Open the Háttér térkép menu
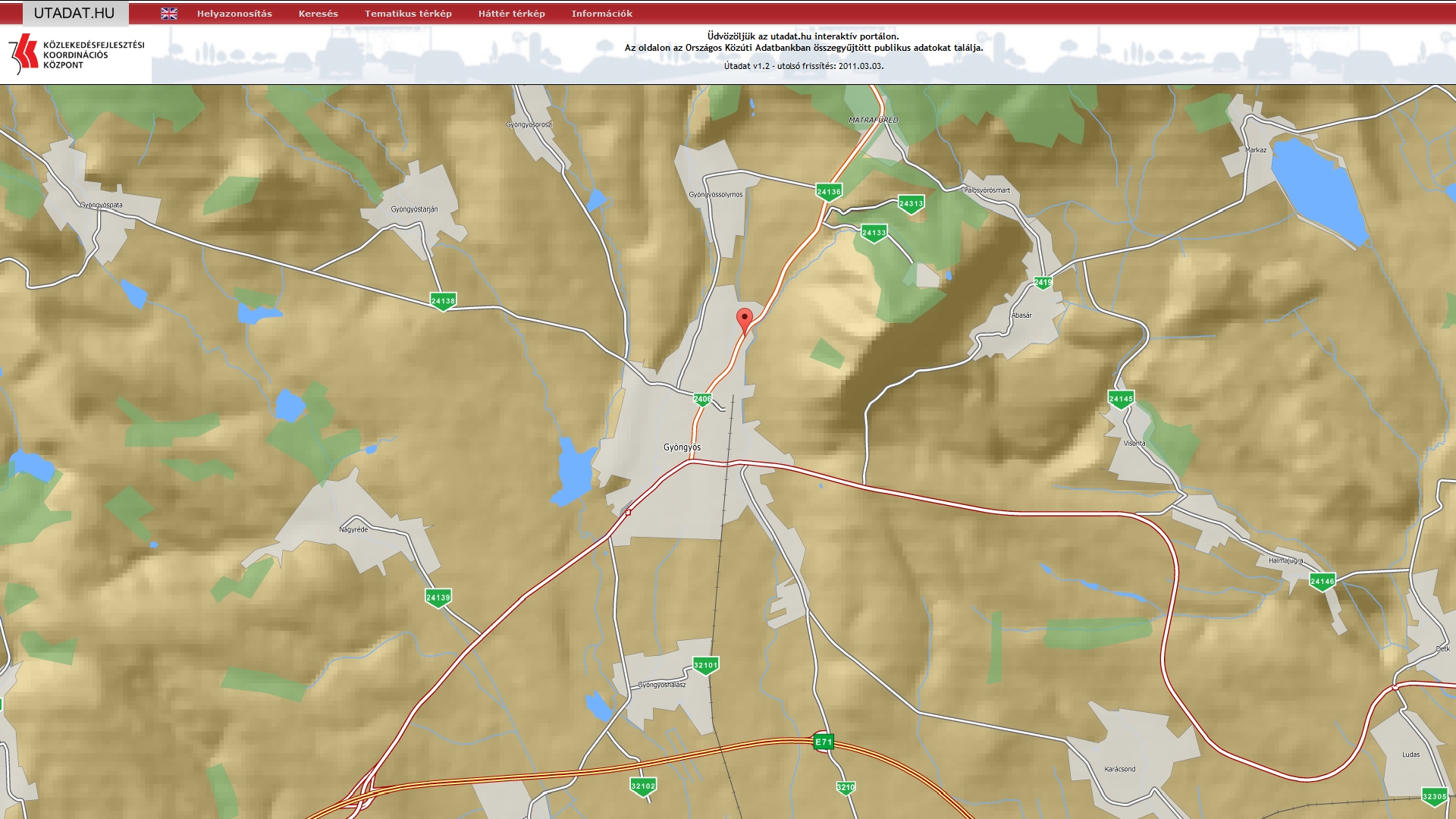 pos(512,14)
